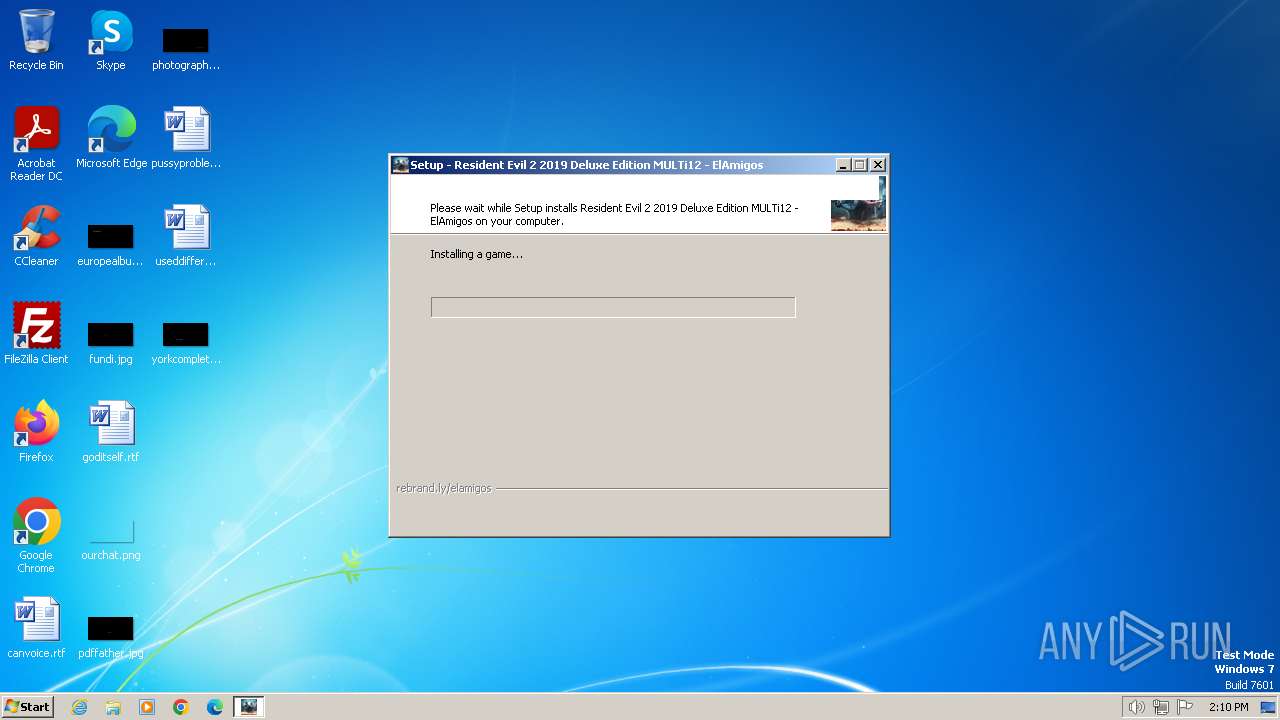Select the yorkcomplet file icon
The image size is (1280, 720).
(x=186, y=342)
